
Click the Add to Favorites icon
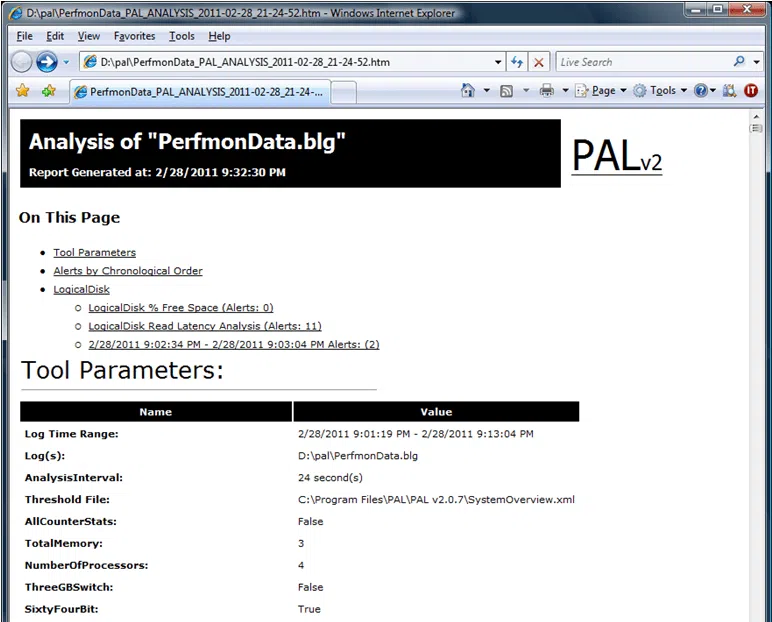point(48,91)
